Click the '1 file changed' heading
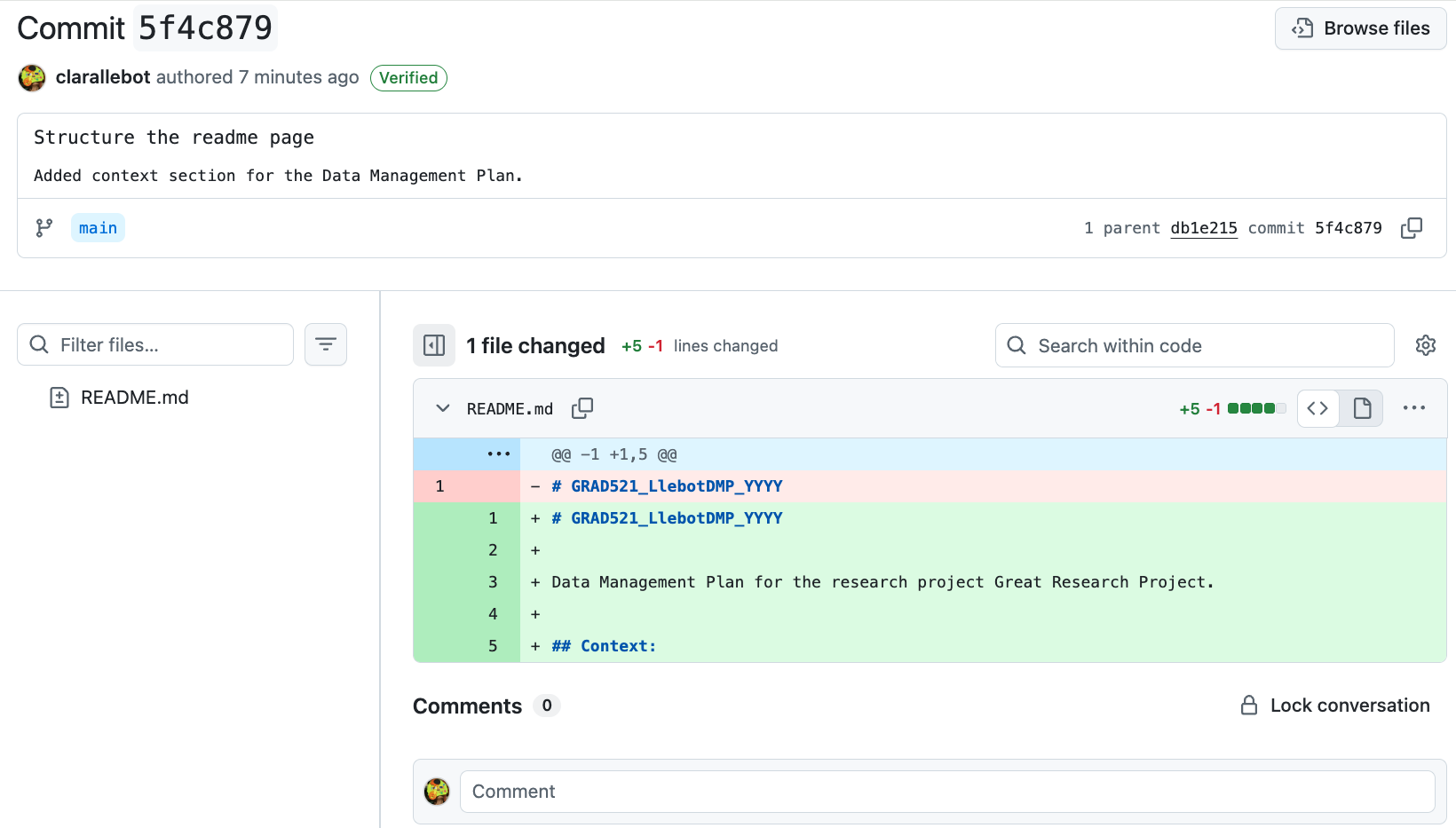 pyautogui.click(x=536, y=346)
